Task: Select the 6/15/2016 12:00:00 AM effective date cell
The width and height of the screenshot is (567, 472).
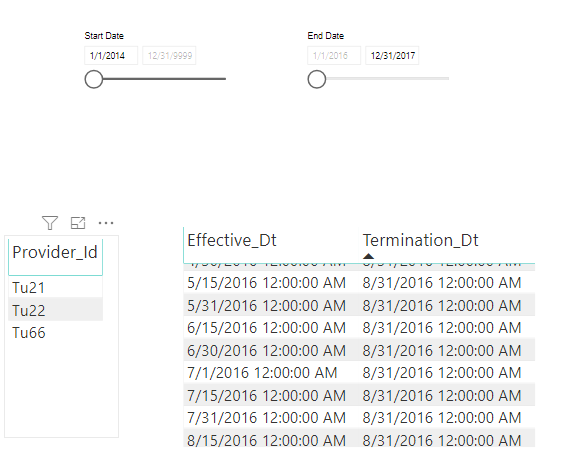Action: tap(267, 328)
